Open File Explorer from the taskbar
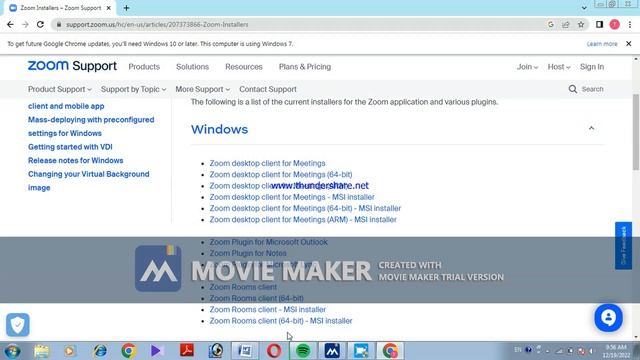The image size is (640, 360). click(x=41, y=351)
